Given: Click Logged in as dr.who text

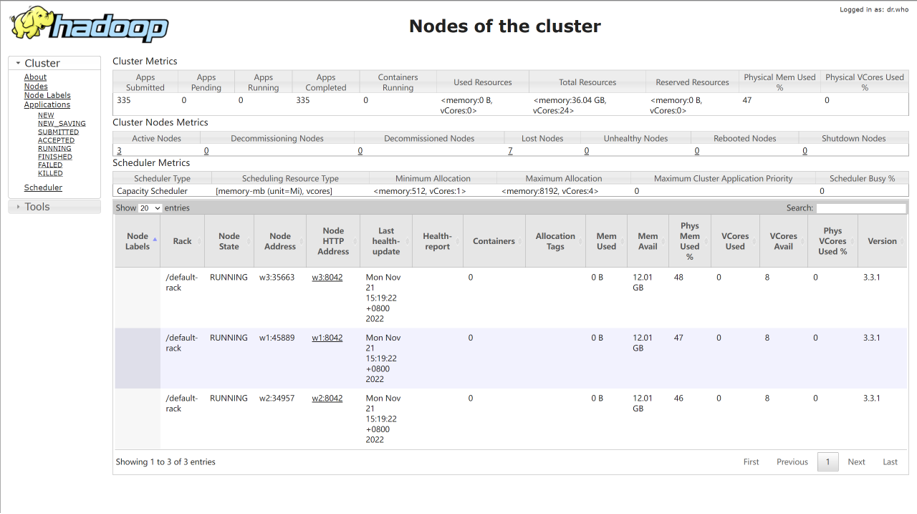Looking at the screenshot, I should [x=874, y=9].
